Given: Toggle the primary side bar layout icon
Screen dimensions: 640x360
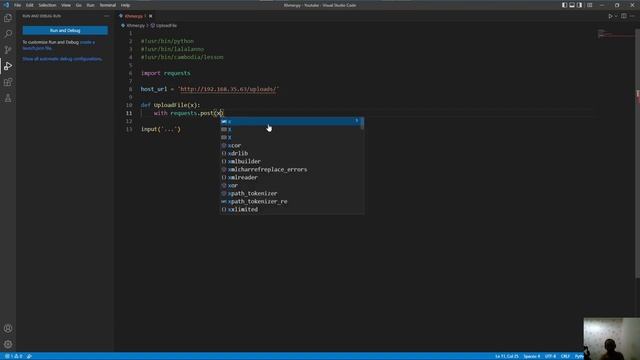Looking at the screenshot, I should click(564, 5).
